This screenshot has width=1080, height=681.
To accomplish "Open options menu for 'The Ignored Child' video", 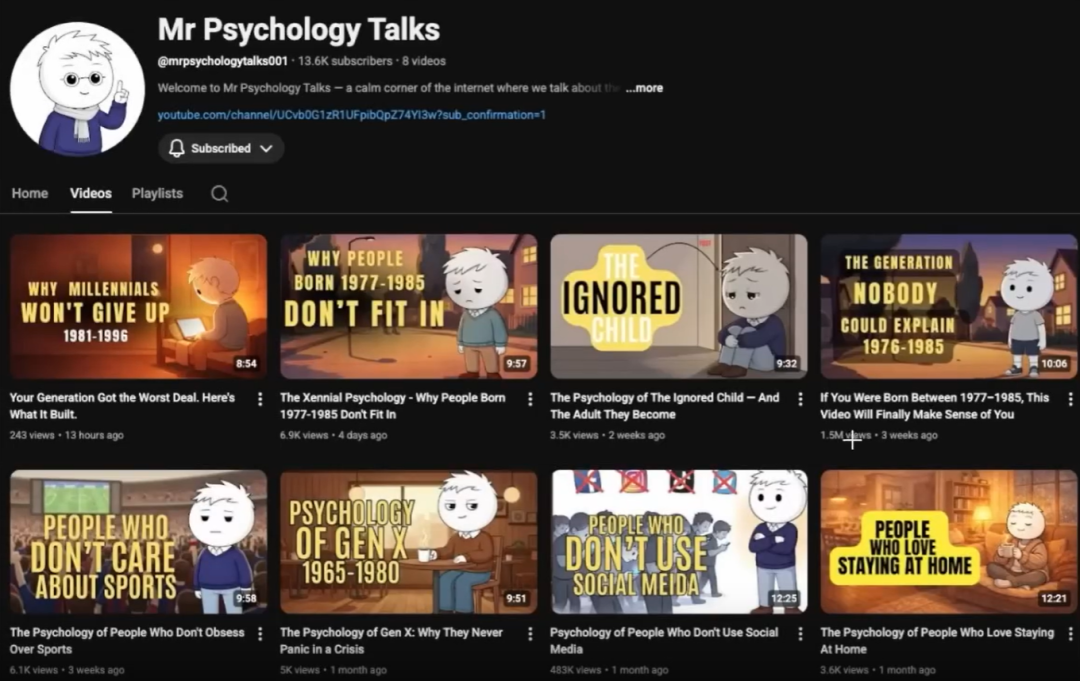I will click(x=800, y=399).
